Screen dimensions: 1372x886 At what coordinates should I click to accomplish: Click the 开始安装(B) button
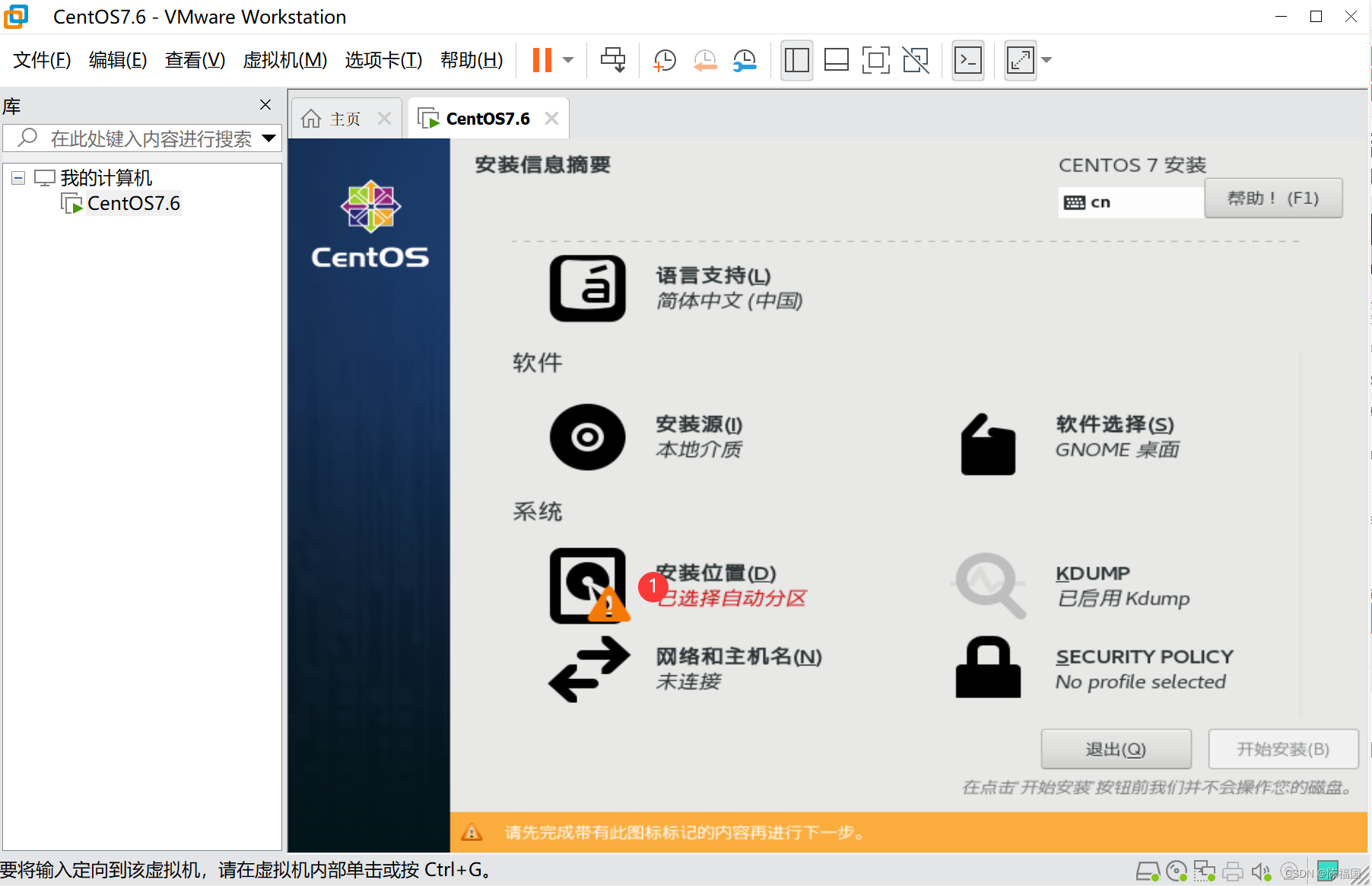pyautogui.click(x=1283, y=749)
